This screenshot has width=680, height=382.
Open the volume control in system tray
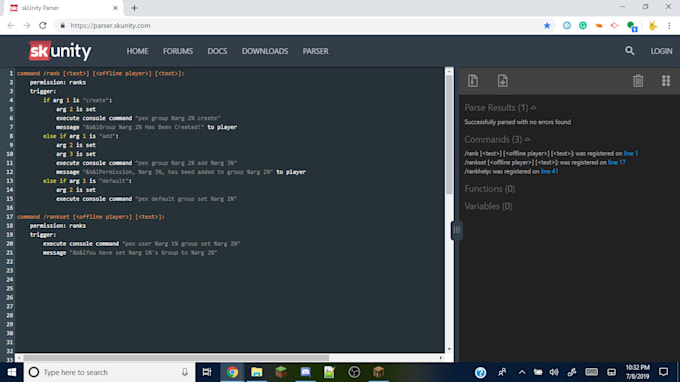(x=554, y=372)
